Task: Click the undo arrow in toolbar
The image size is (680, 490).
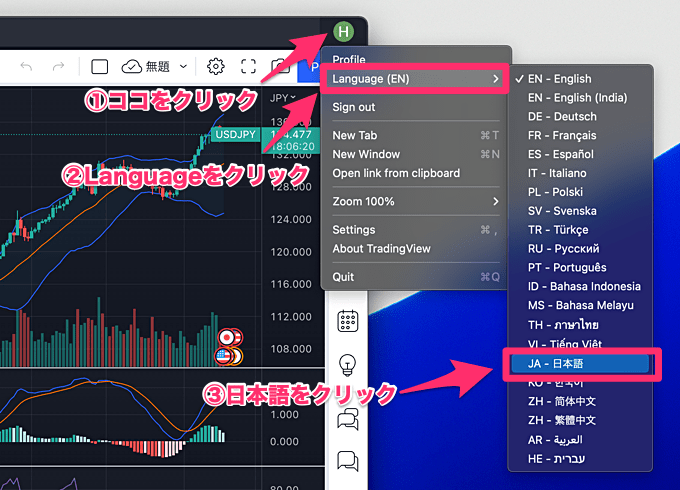Action: (x=27, y=67)
